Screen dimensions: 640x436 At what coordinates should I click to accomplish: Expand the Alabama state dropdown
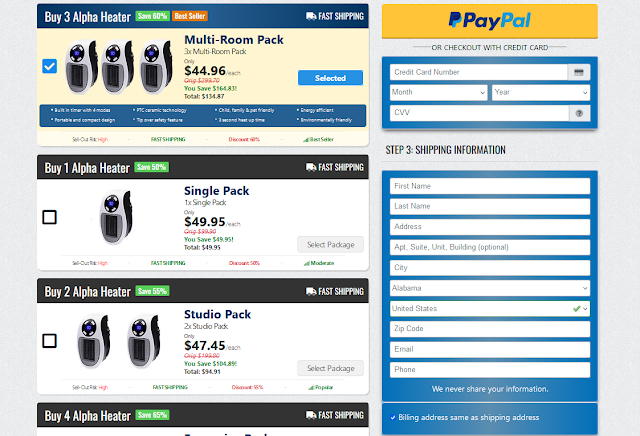(x=490, y=288)
